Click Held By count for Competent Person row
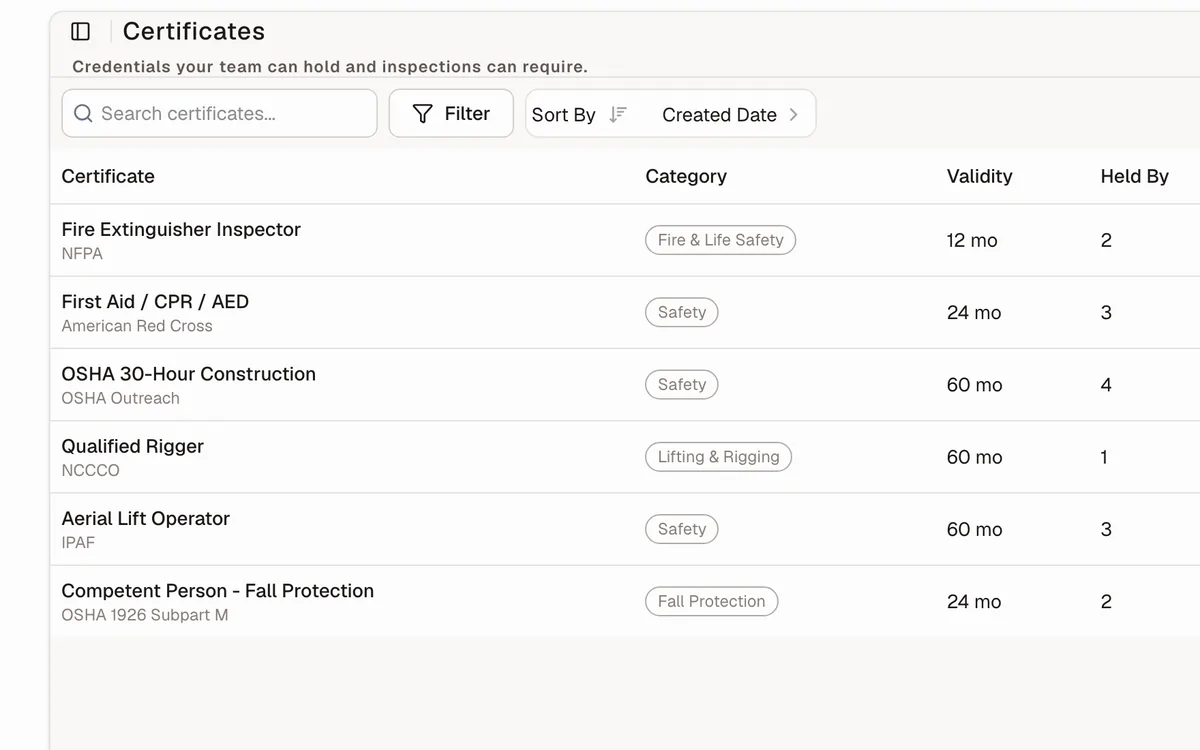The width and height of the screenshot is (1200, 750). click(1106, 602)
